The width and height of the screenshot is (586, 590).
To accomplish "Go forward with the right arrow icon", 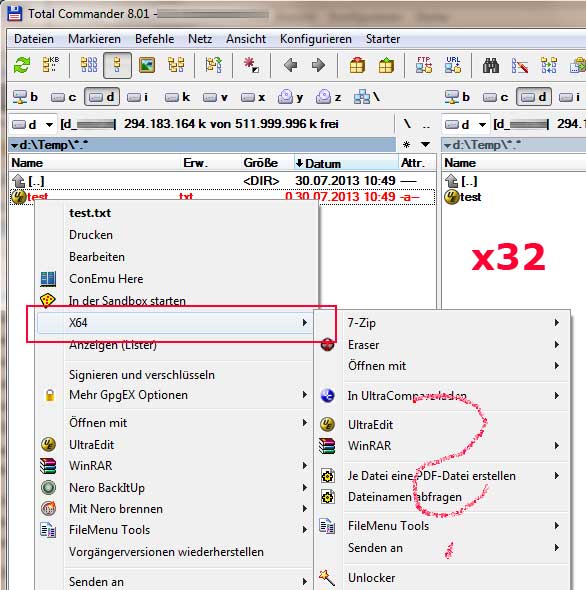I will [x=318, y=65].
